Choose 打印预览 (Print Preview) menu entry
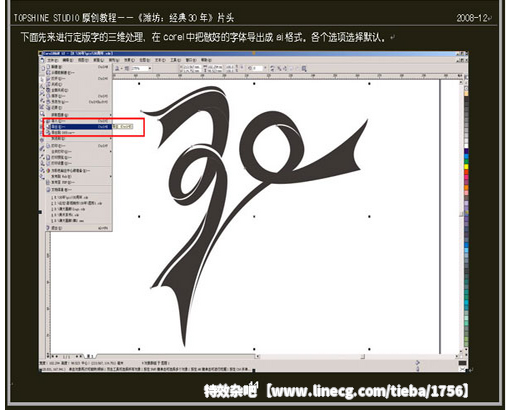The height and width of the screenshot is (410, 506). point(78,157)
